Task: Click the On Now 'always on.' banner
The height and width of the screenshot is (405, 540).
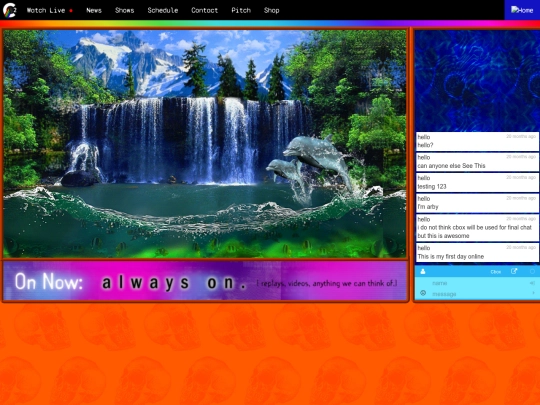Action: (x=205, y=281)
